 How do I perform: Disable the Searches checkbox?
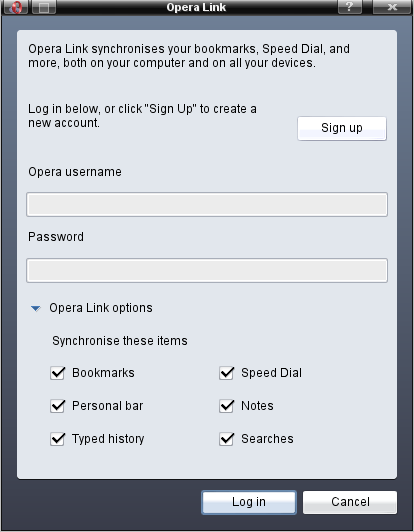pyautogui.click(x=226, y=439)
